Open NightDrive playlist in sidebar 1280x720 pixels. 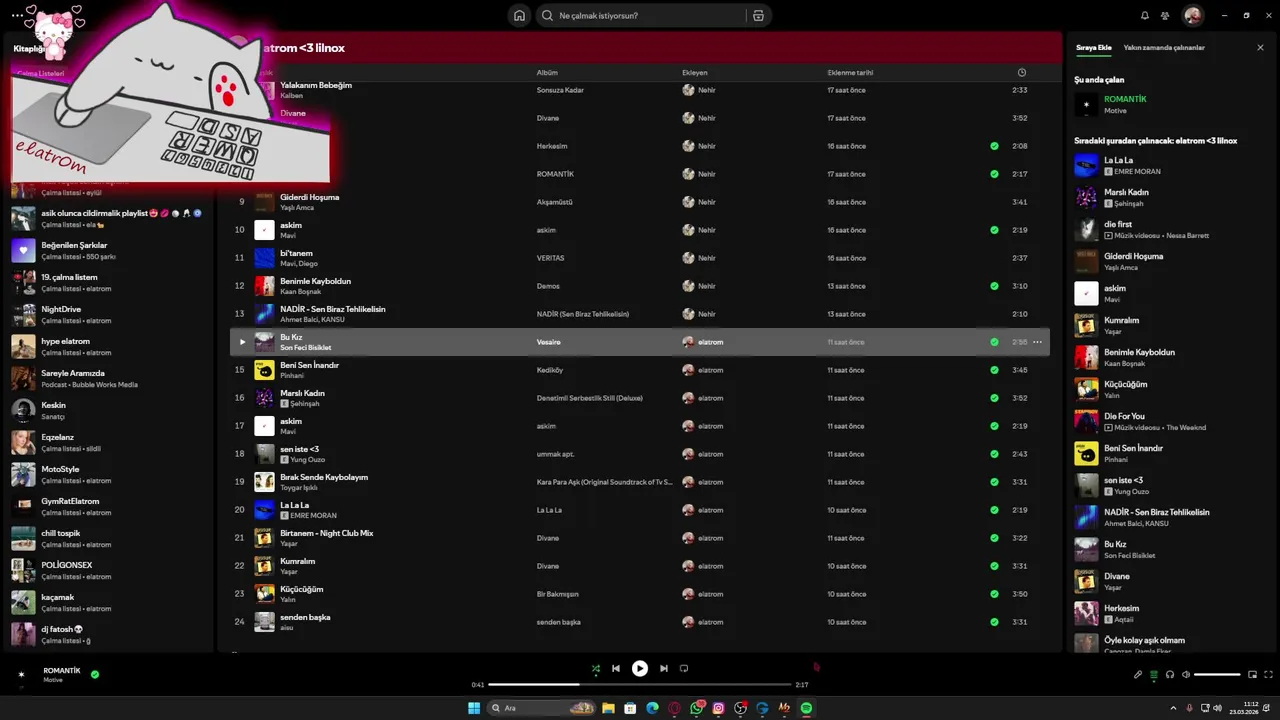tap(110, 314)
